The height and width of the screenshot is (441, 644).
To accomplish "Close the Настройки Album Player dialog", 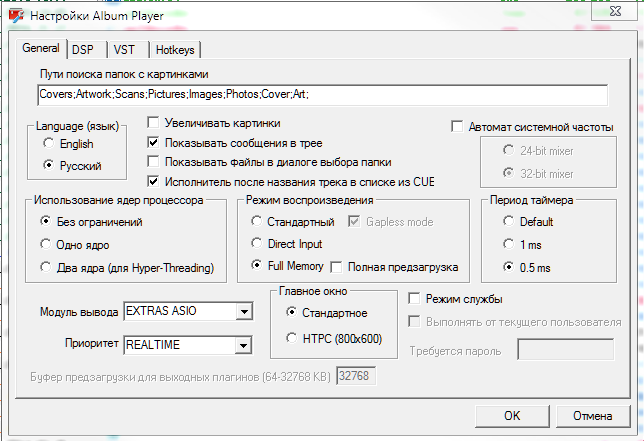I will click(615, 11).
